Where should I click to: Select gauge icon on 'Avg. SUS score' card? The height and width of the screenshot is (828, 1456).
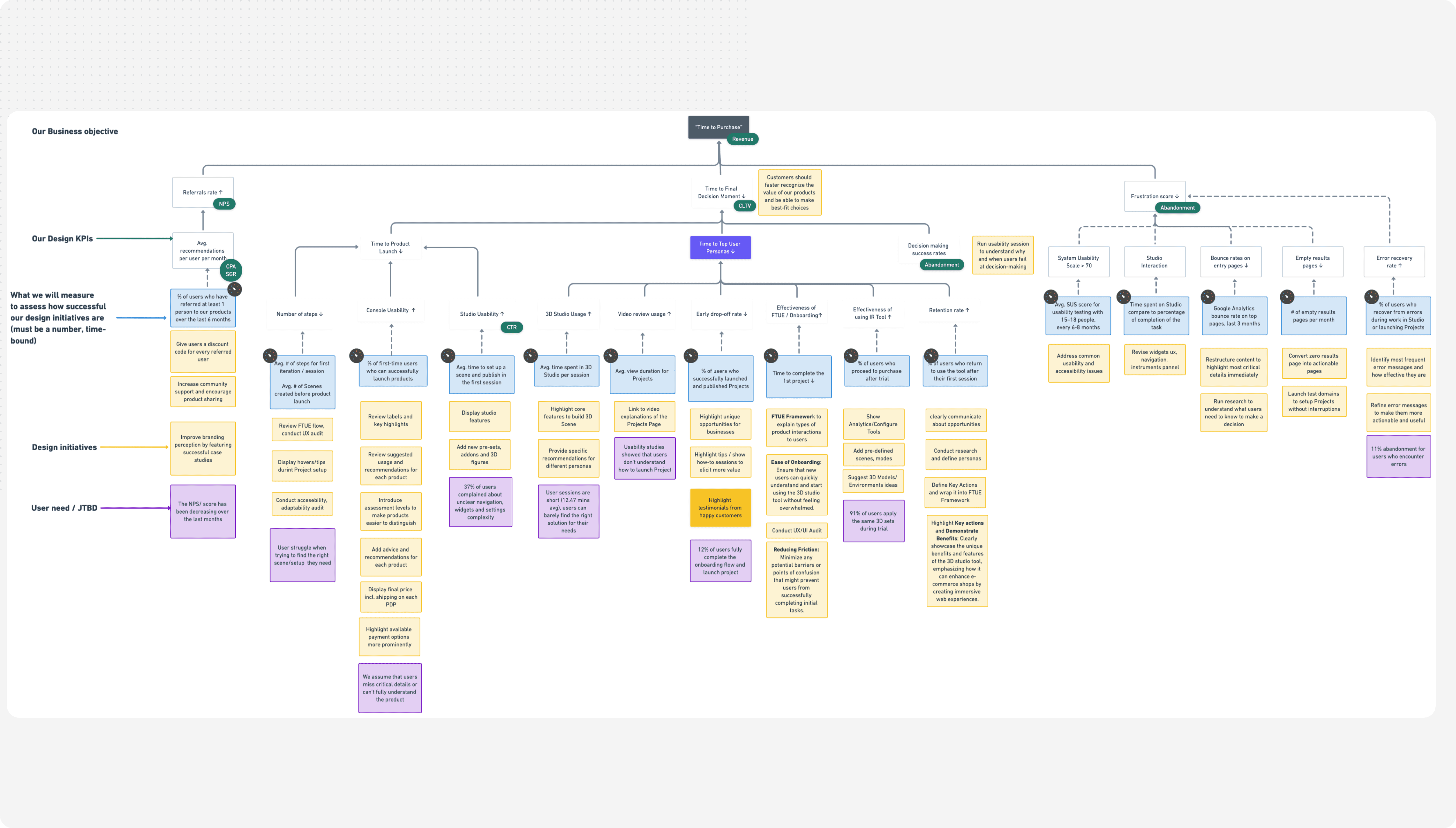pyautogui.click(x=1051, y=297)
